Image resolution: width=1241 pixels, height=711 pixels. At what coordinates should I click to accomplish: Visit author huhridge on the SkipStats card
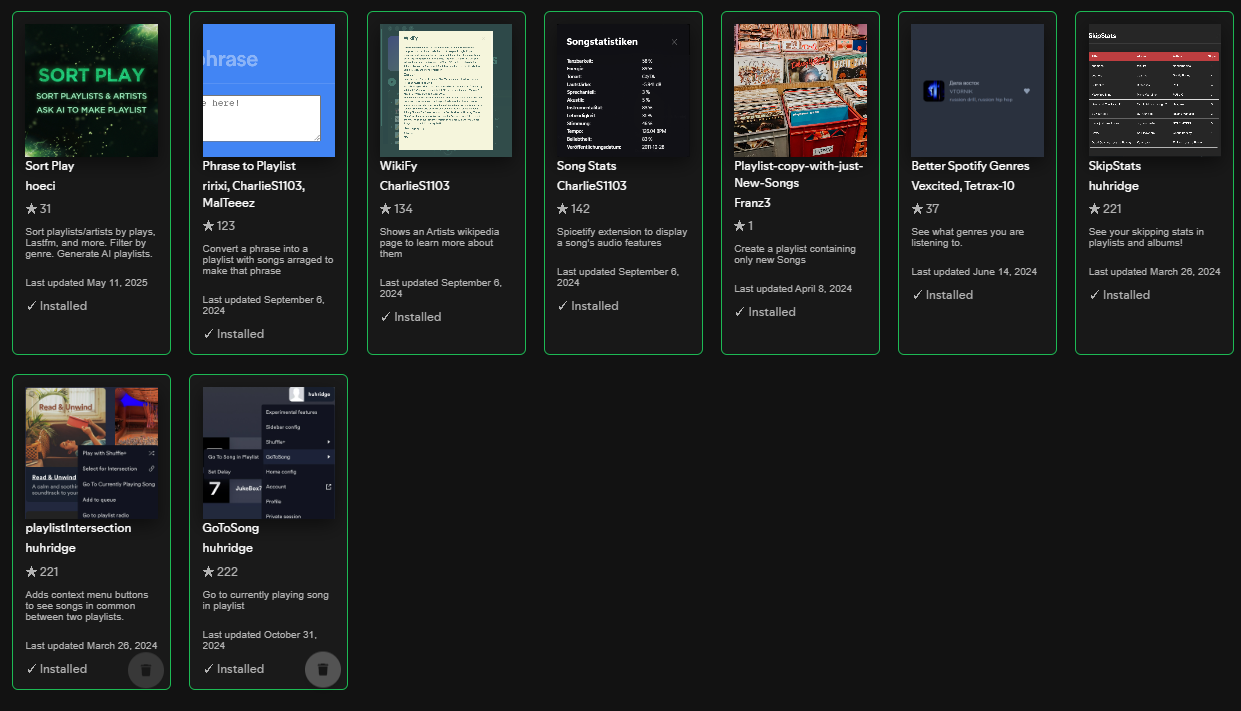[x=1114, y=186]
